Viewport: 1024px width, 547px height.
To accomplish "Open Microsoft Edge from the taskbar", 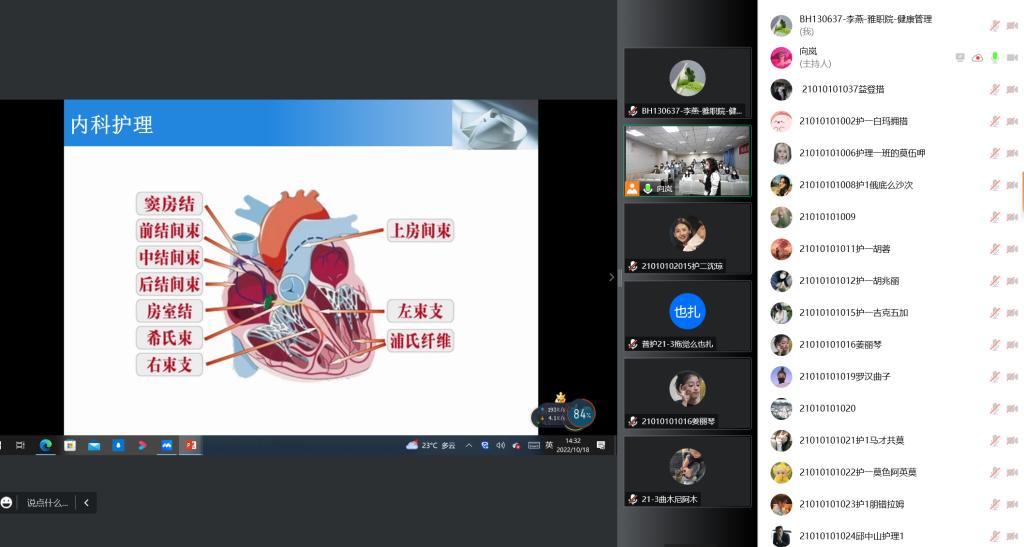I will (x=45, y=445).
